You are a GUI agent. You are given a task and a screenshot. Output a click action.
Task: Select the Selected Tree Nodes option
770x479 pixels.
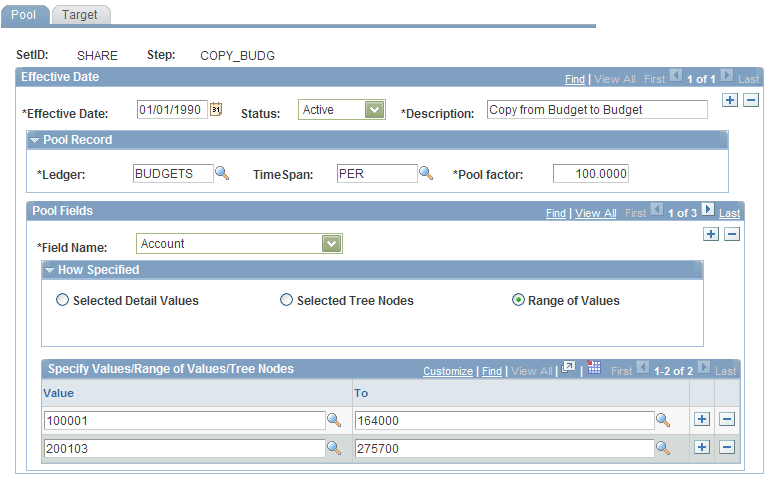pos(286,300)
